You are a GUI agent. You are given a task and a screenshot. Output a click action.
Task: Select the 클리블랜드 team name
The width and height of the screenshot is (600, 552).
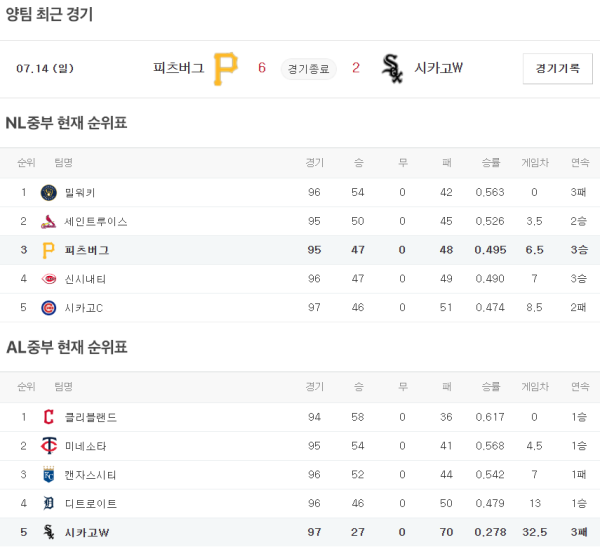pyautogui.click(x=91, y=417)
